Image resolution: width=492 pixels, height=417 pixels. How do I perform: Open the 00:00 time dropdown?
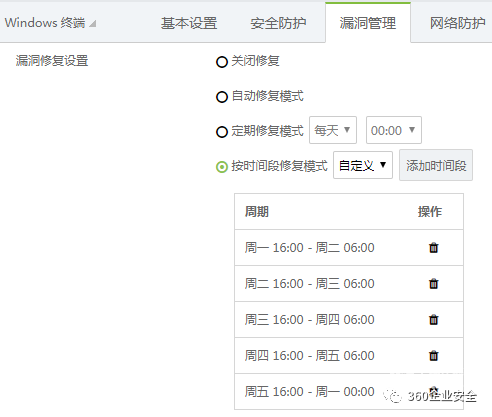[394, 130]
